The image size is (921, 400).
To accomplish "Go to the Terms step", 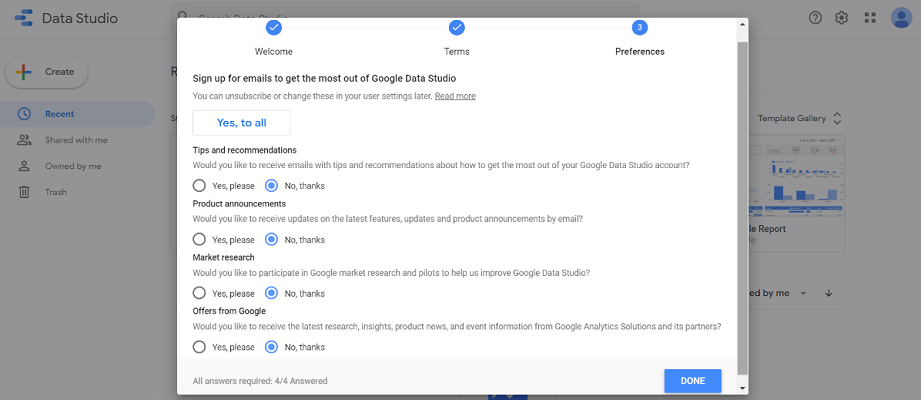I will click(456, 28).
